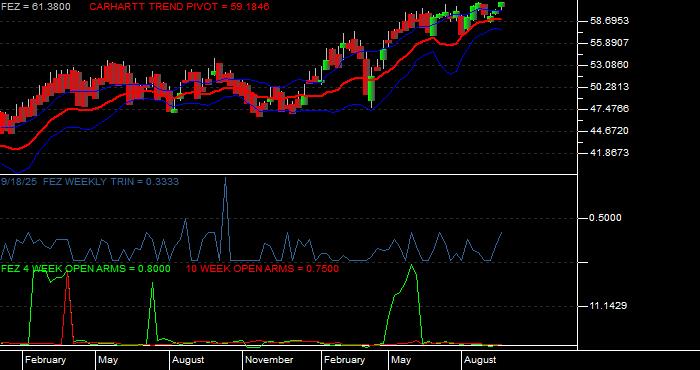Viewport: 700px width, 370px height.
Task: Click the tallest weekly TRIN spike peak
Action: coord(225,178)
